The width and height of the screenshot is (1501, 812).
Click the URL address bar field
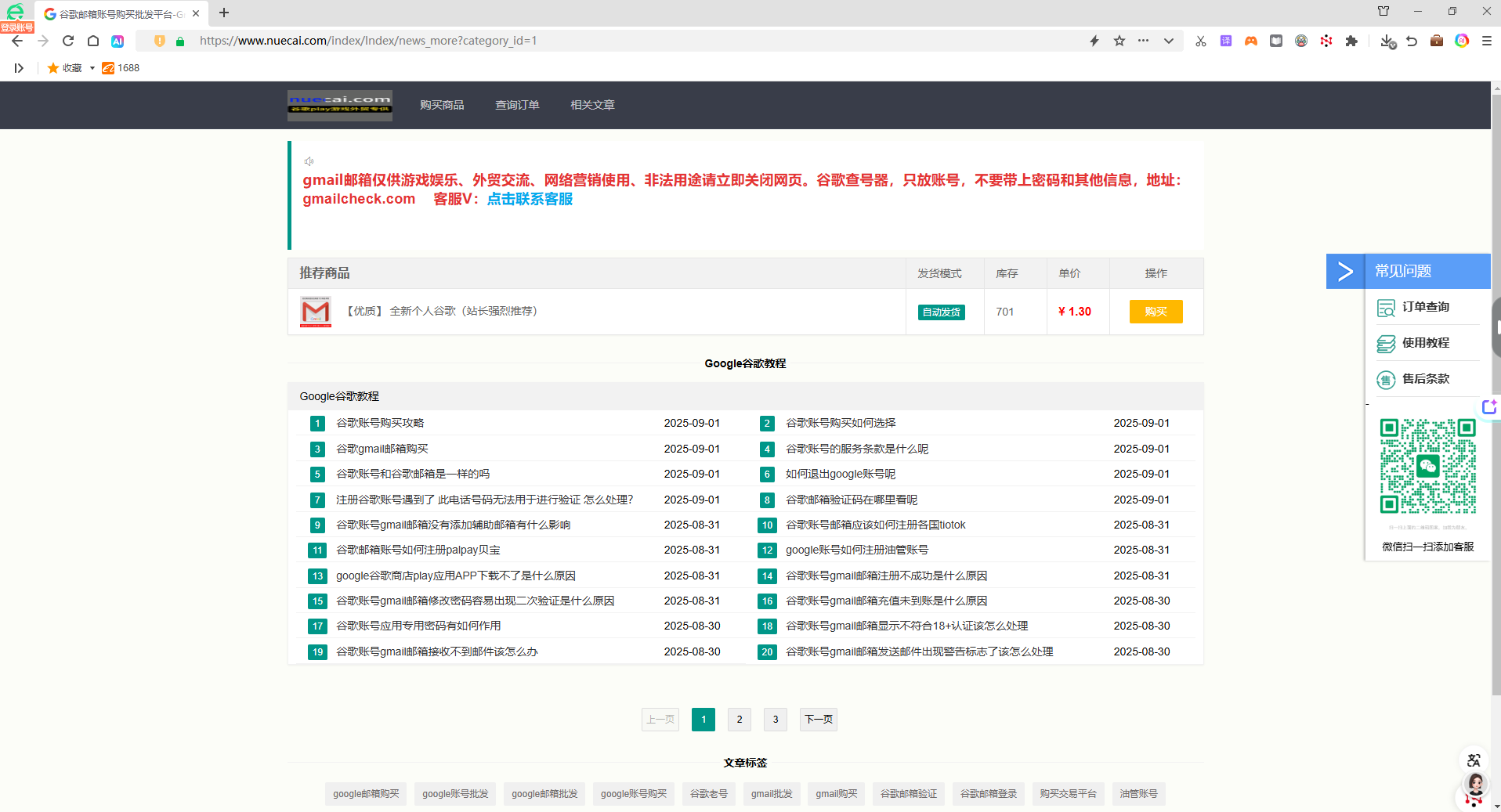pos(627,41)
